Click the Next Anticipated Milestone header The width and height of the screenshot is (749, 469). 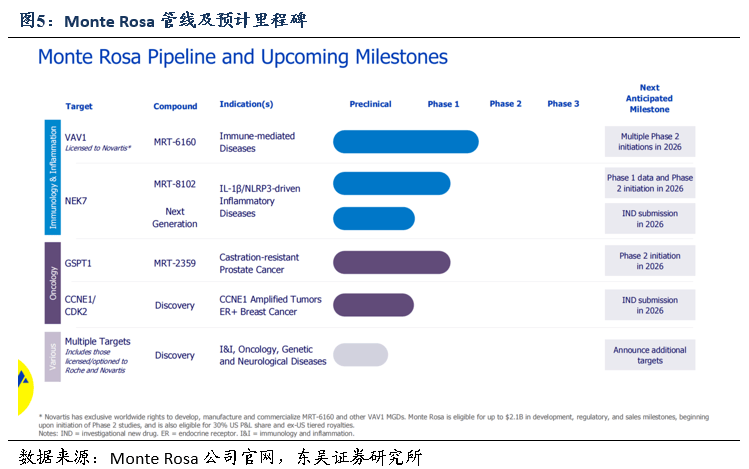pos(649,98)
